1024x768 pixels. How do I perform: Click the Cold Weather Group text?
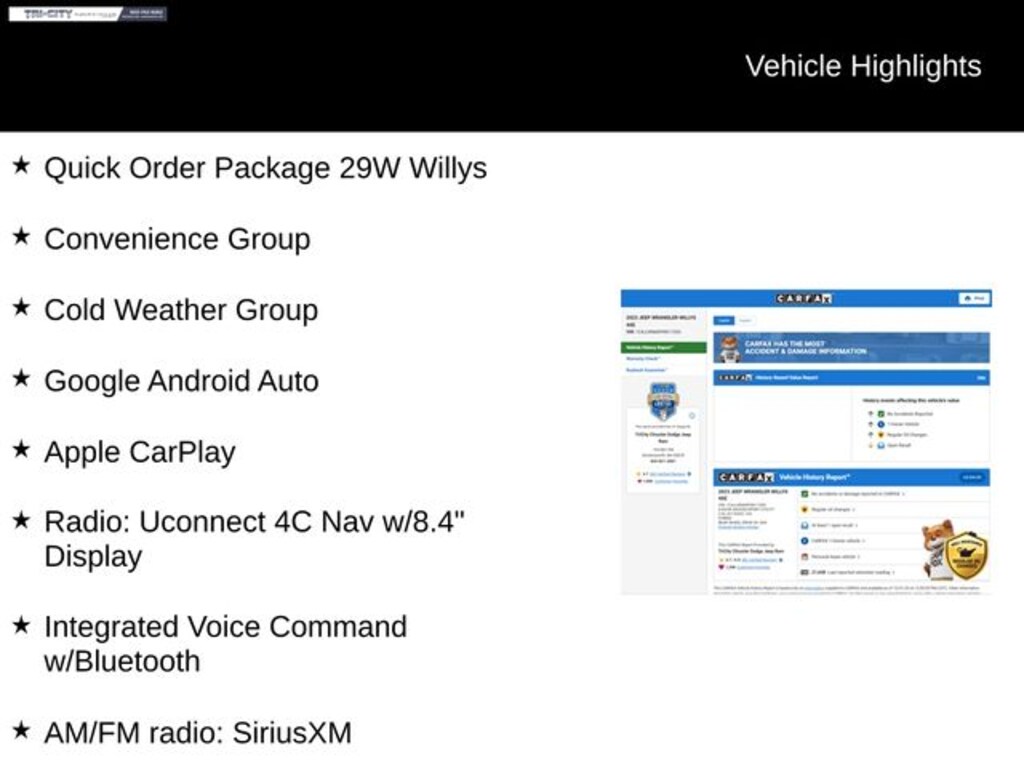point(180,309)
